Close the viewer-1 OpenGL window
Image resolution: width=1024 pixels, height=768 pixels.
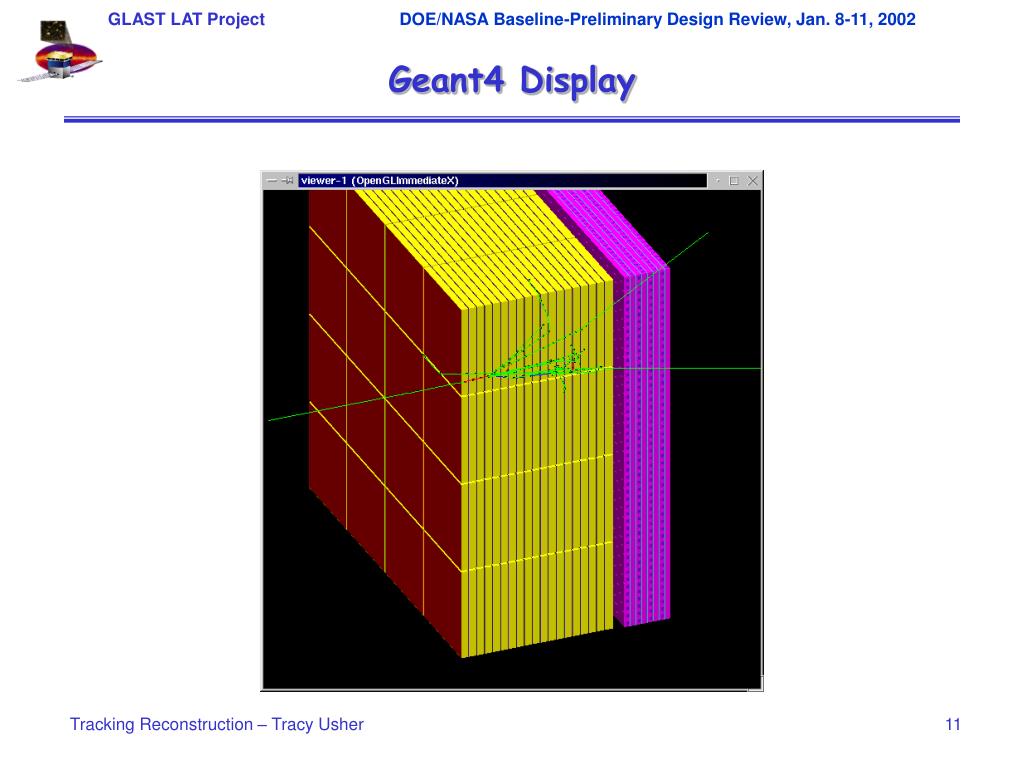click(752, 181)
